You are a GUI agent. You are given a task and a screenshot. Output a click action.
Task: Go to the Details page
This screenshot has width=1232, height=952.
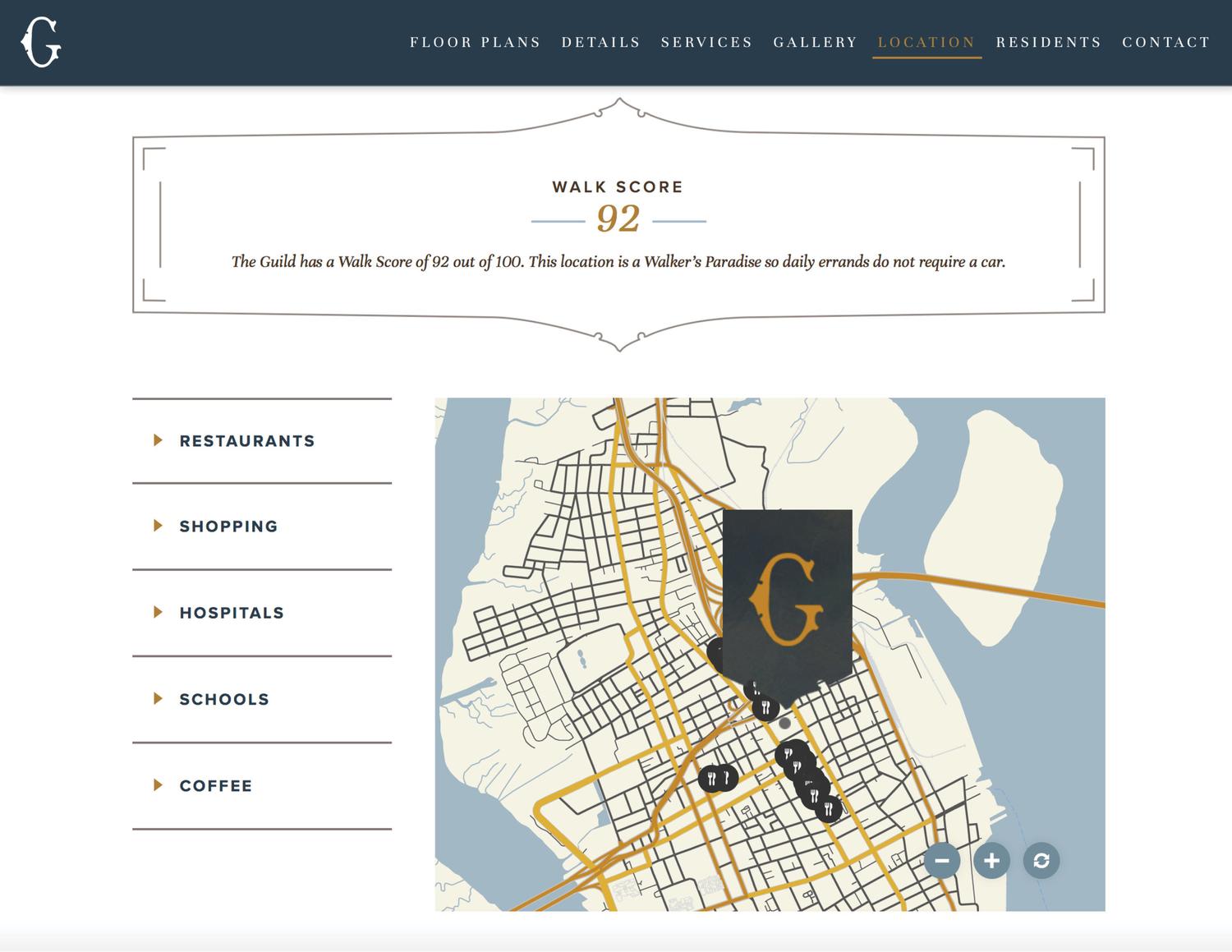(x=600, y=43)
